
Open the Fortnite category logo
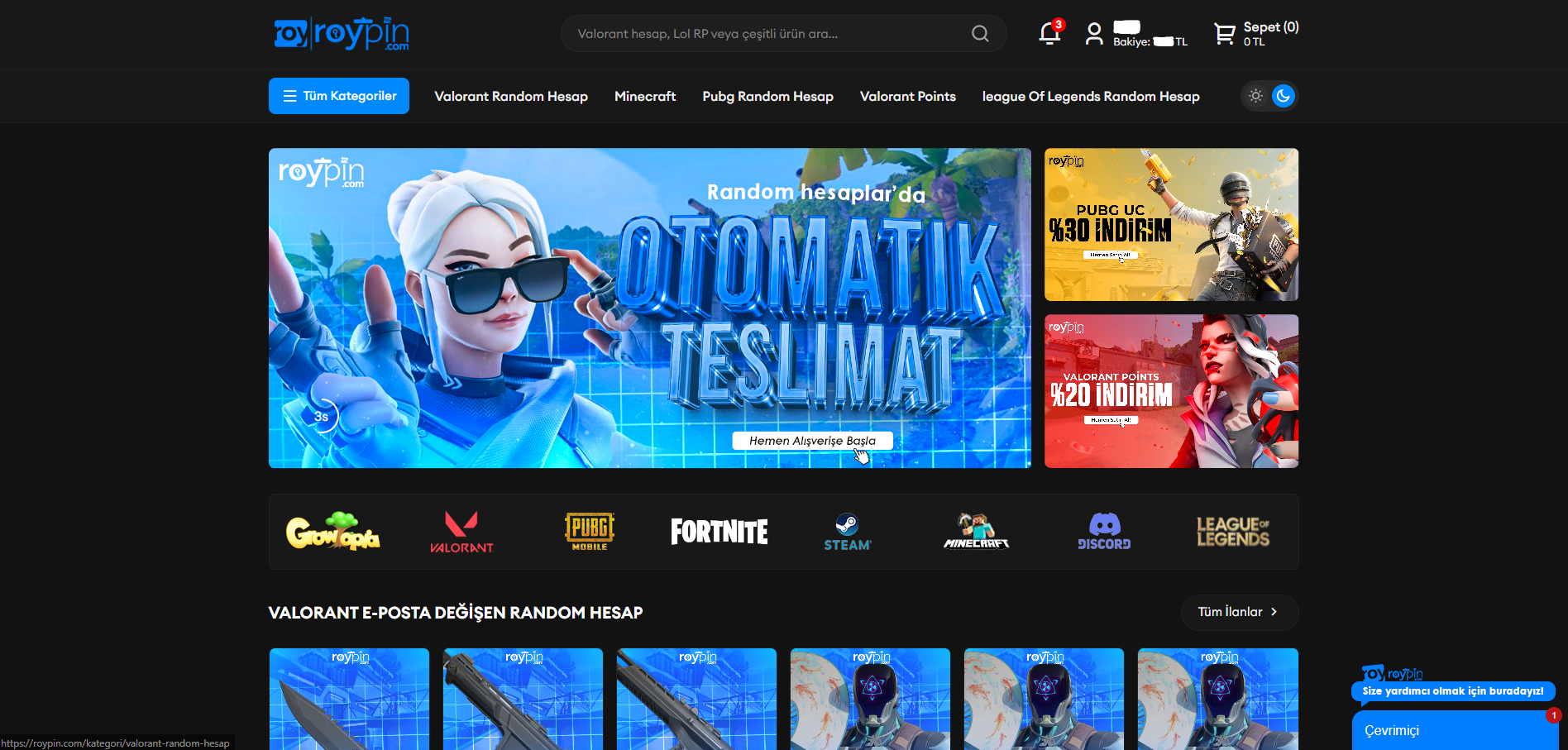tap(719, 532)
